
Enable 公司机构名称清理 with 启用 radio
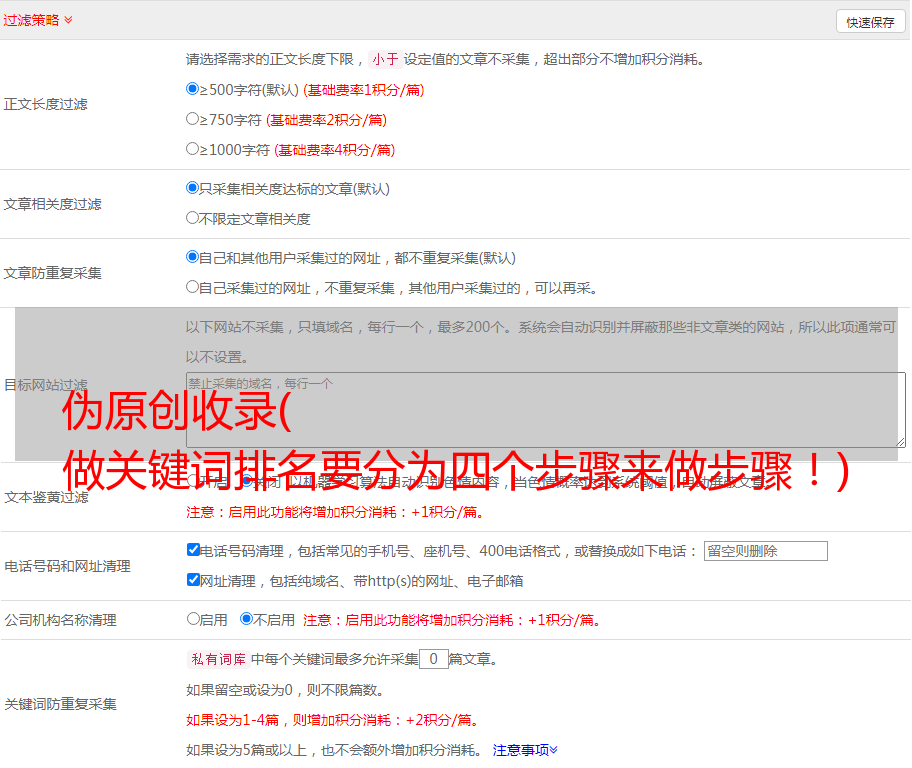pyautogui.click(x=193, y=619)
